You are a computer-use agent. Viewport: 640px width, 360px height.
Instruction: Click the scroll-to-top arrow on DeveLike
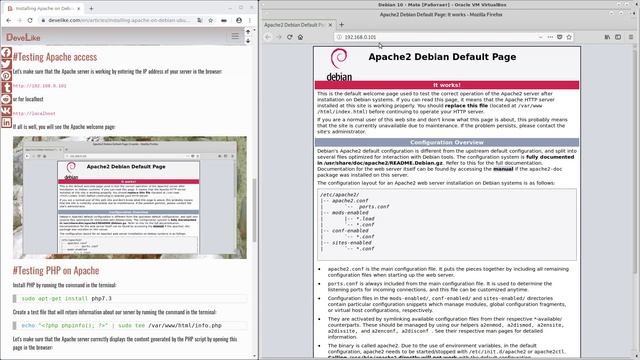(x=248, y=31)
